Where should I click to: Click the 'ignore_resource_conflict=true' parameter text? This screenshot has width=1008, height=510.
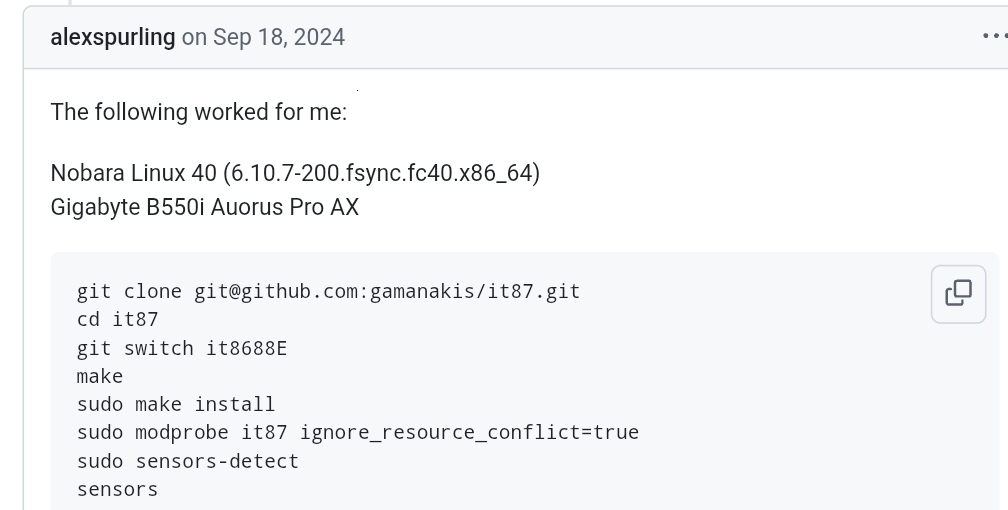coord(470,432)
